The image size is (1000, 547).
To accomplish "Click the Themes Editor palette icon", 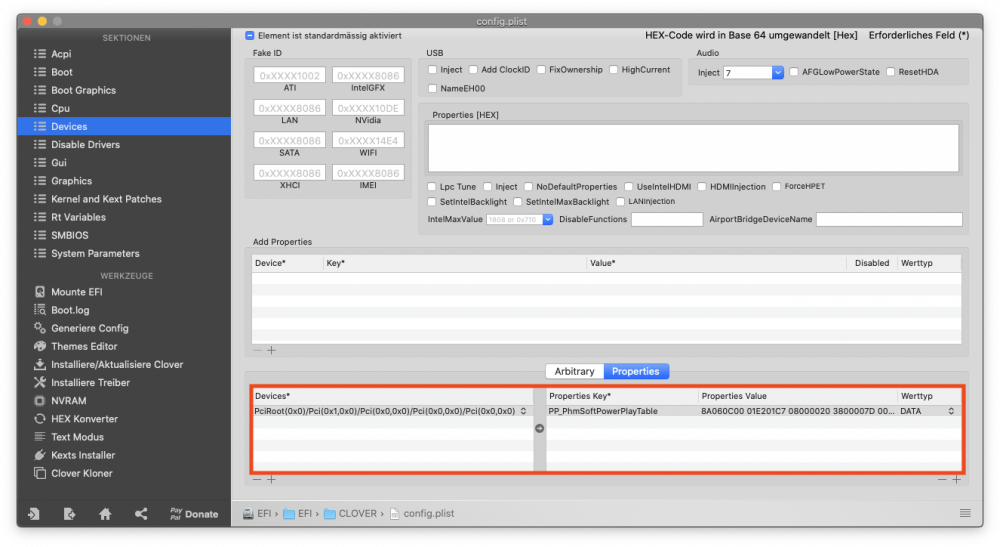I will pos(40,346).
